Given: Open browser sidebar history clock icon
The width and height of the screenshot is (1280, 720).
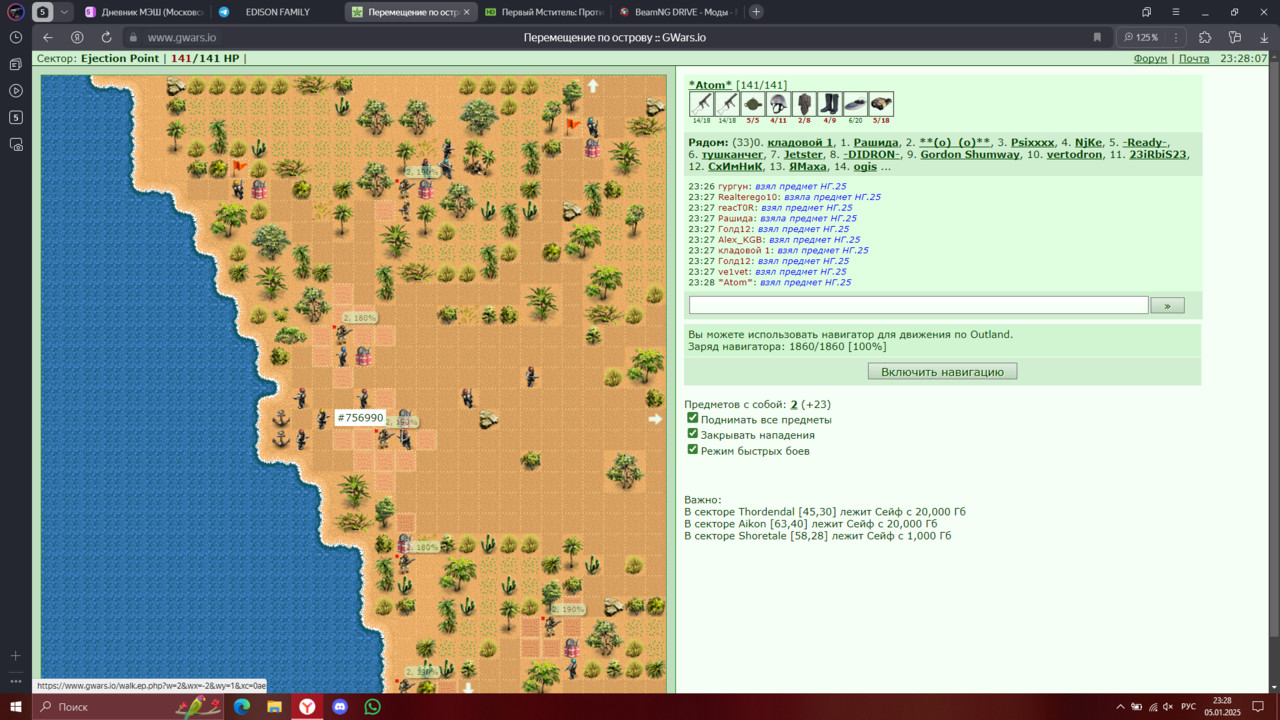Looking at the screenshot, I should tap(15, 37).
